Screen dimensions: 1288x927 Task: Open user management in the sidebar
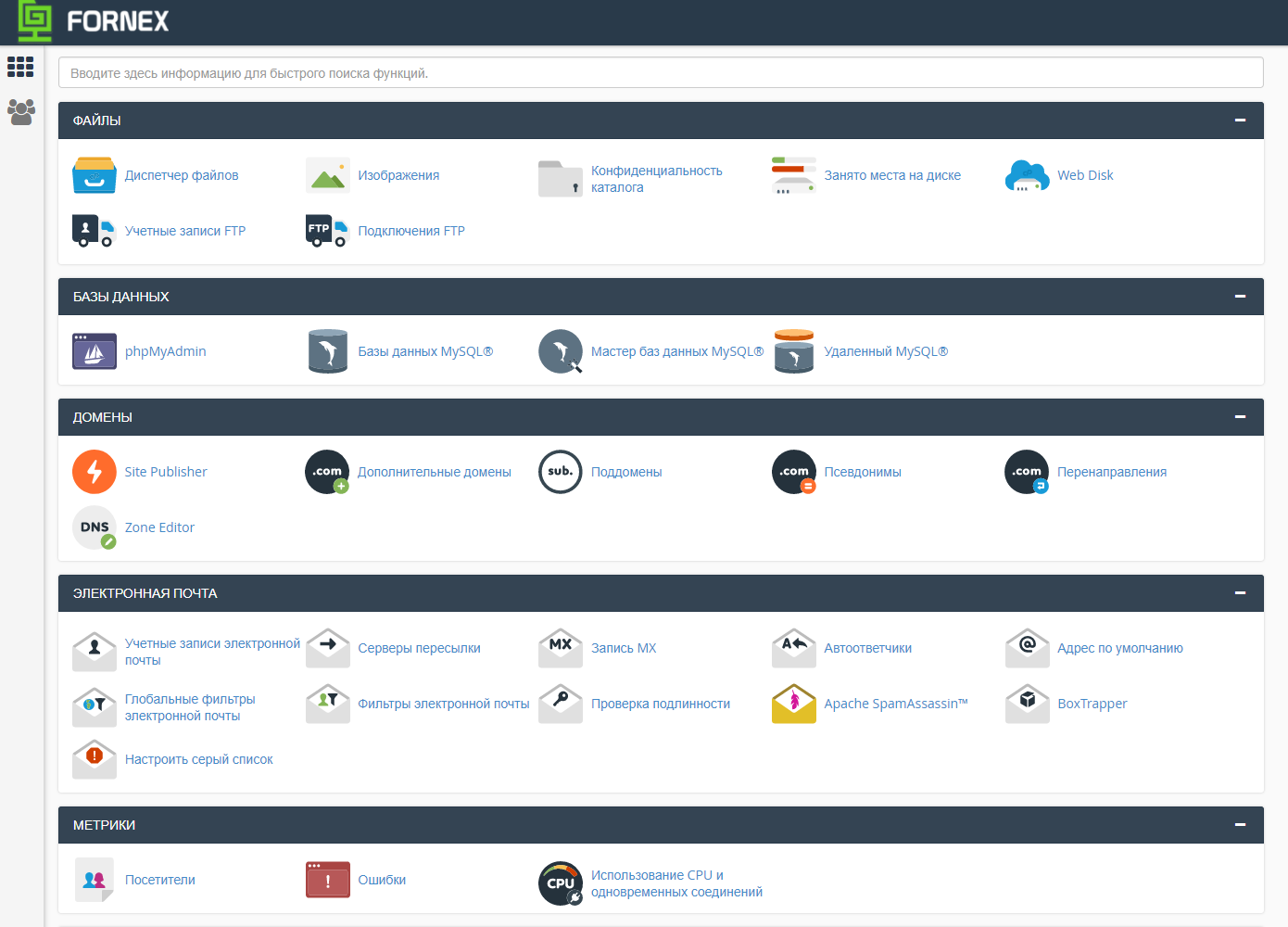(20, 112)
